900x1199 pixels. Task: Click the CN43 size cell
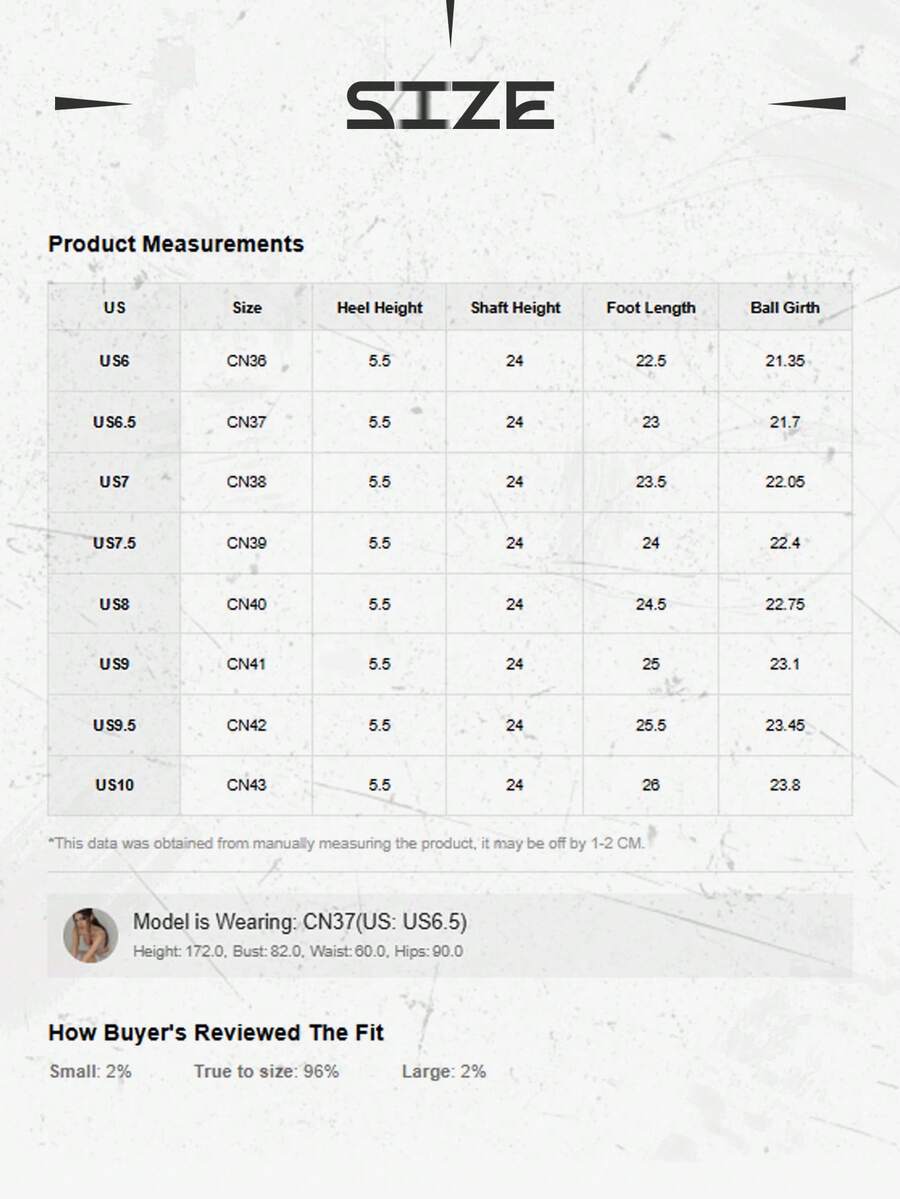pyautogui.click(x=246, y=785)
